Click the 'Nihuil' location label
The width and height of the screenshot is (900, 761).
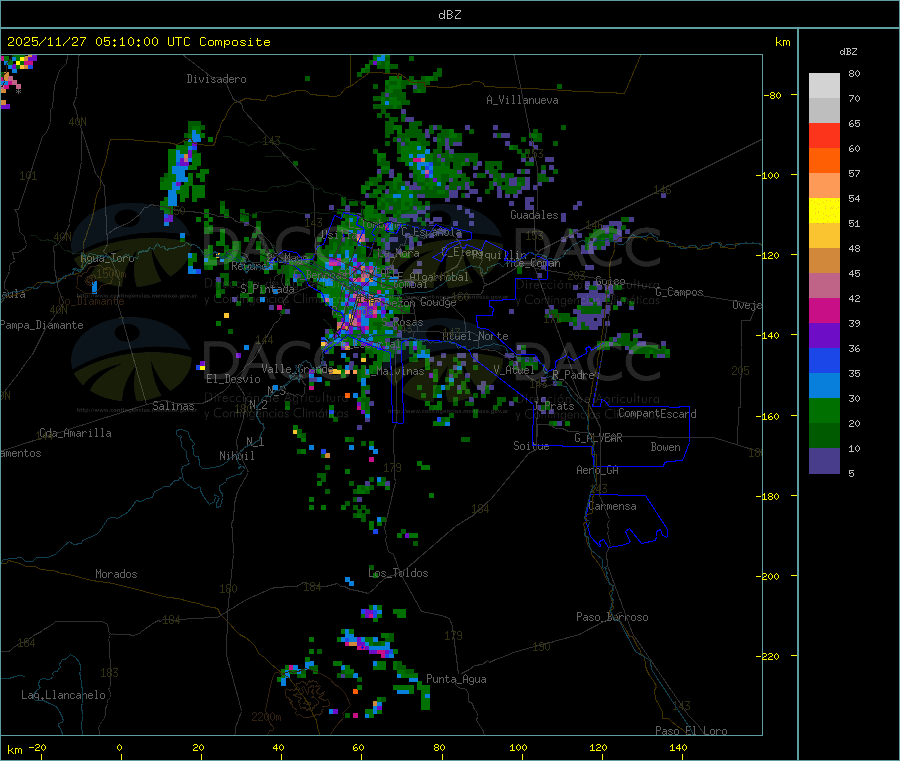pyautogui.click(x=236, y=456)
